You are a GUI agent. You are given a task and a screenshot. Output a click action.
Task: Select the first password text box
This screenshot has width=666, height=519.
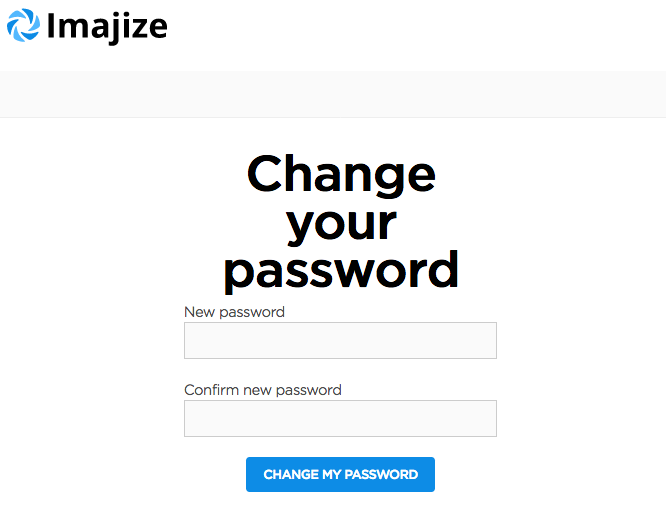pyautogui.click(x=340, y=340)
